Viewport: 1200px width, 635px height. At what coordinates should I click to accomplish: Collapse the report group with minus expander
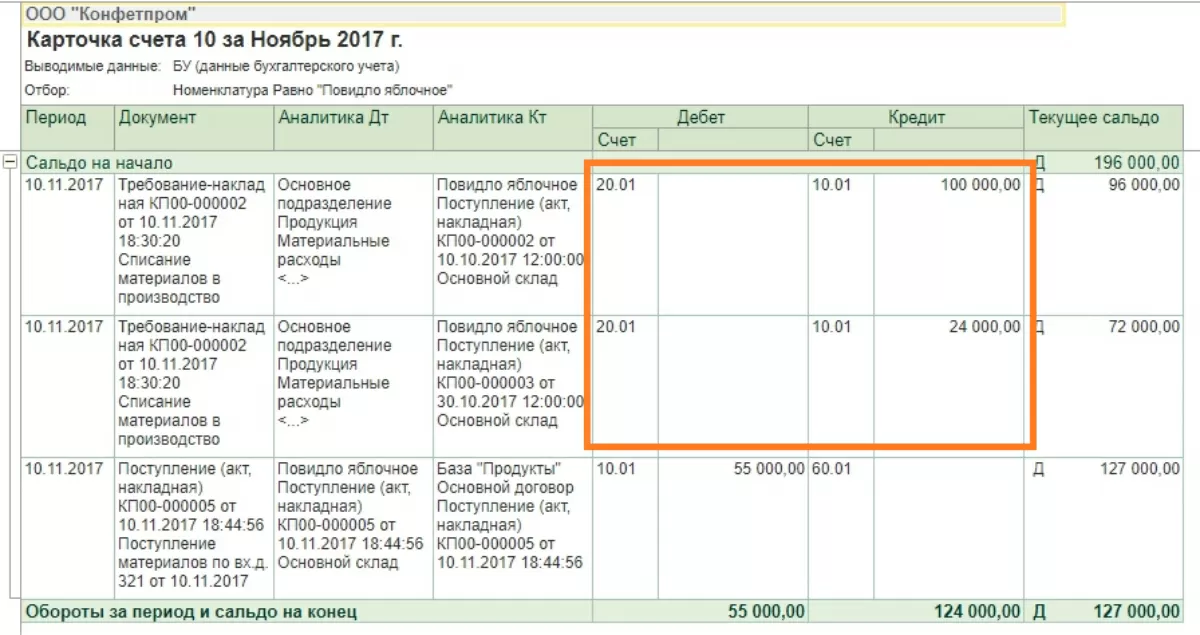(x=10, y=161)
